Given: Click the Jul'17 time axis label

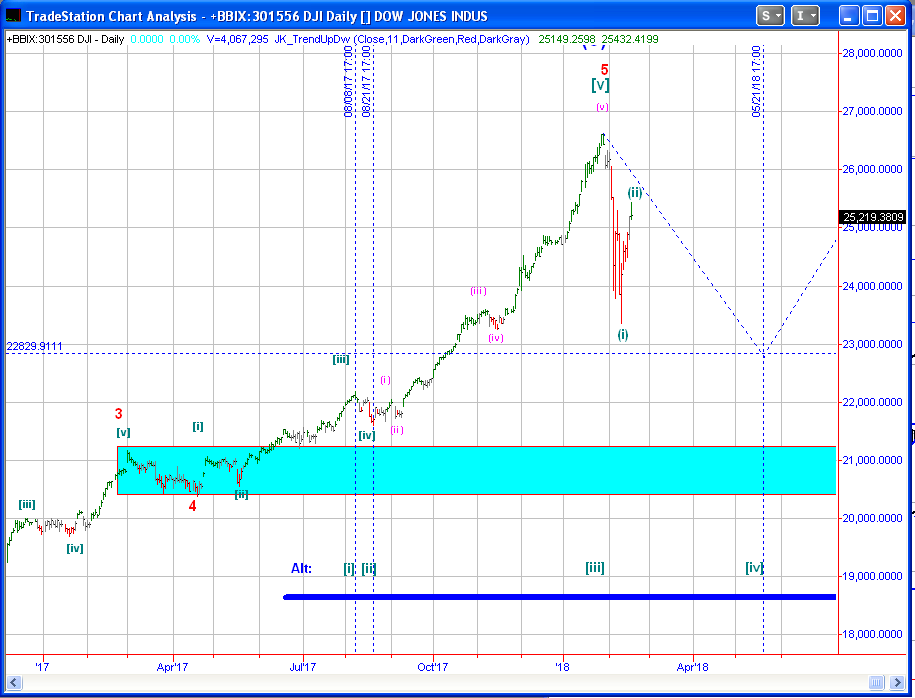Looking at the screenshot, I should (x=303, y=666).
